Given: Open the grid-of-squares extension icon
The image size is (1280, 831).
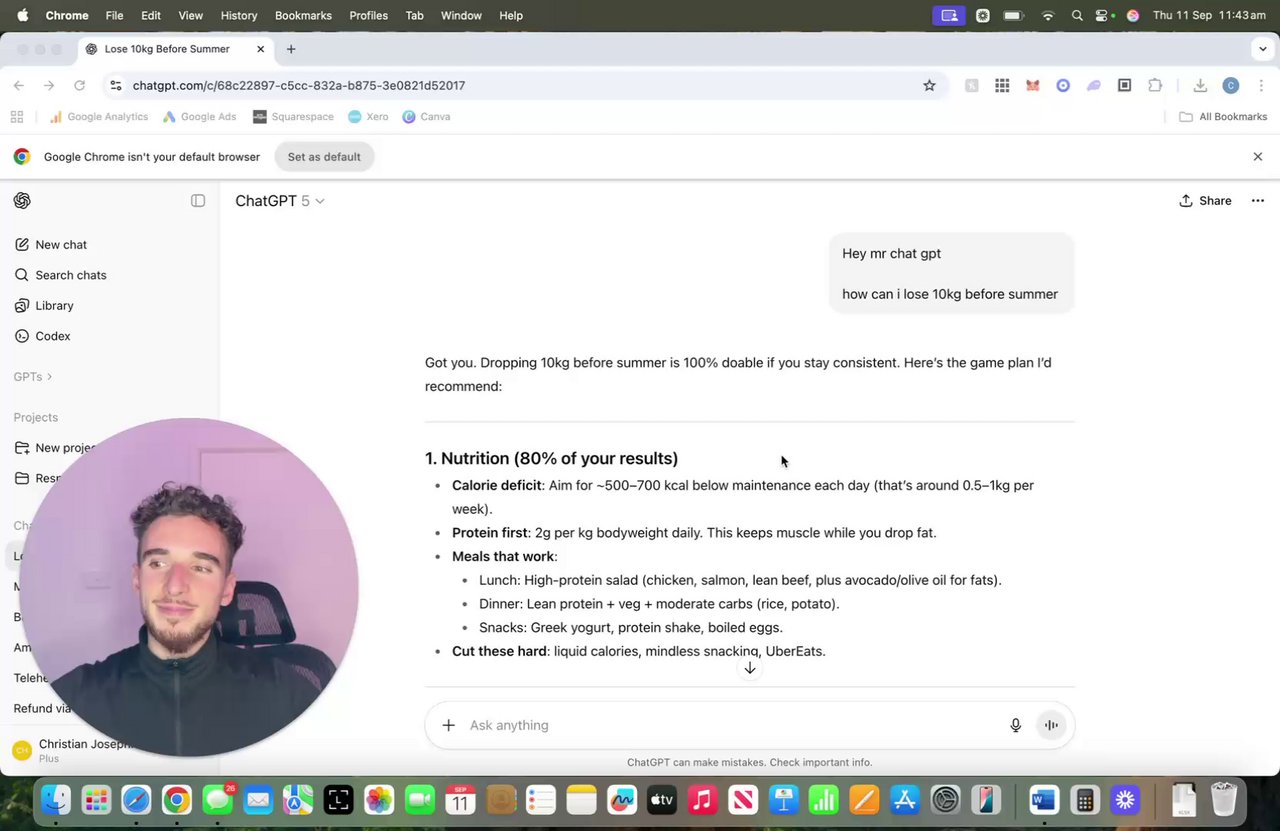Looking at the screenshot, I should [x=1002, y=86].
